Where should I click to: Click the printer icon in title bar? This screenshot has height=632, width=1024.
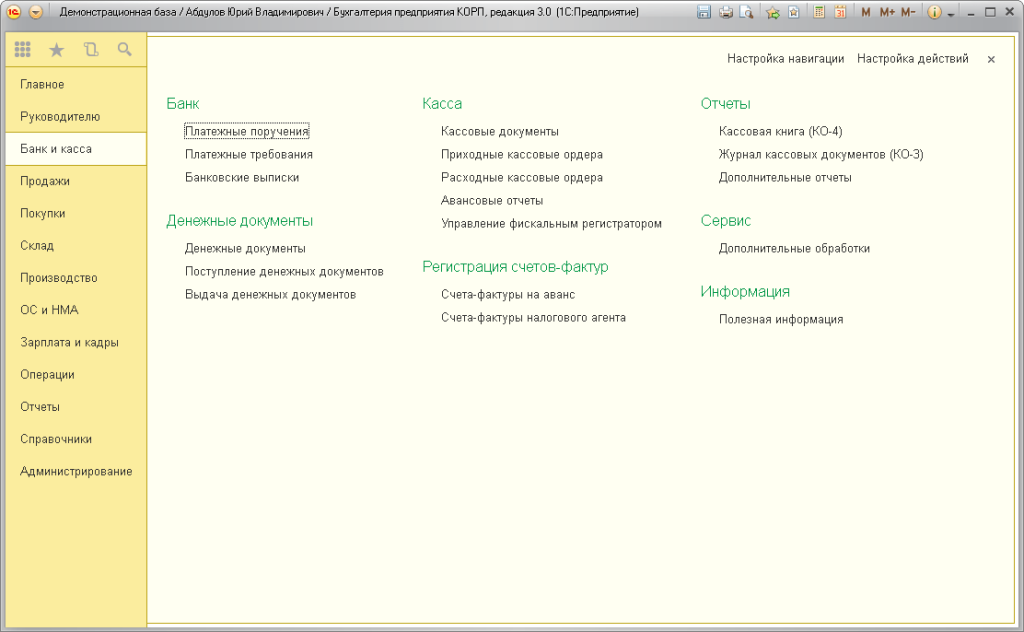(726, 12)
